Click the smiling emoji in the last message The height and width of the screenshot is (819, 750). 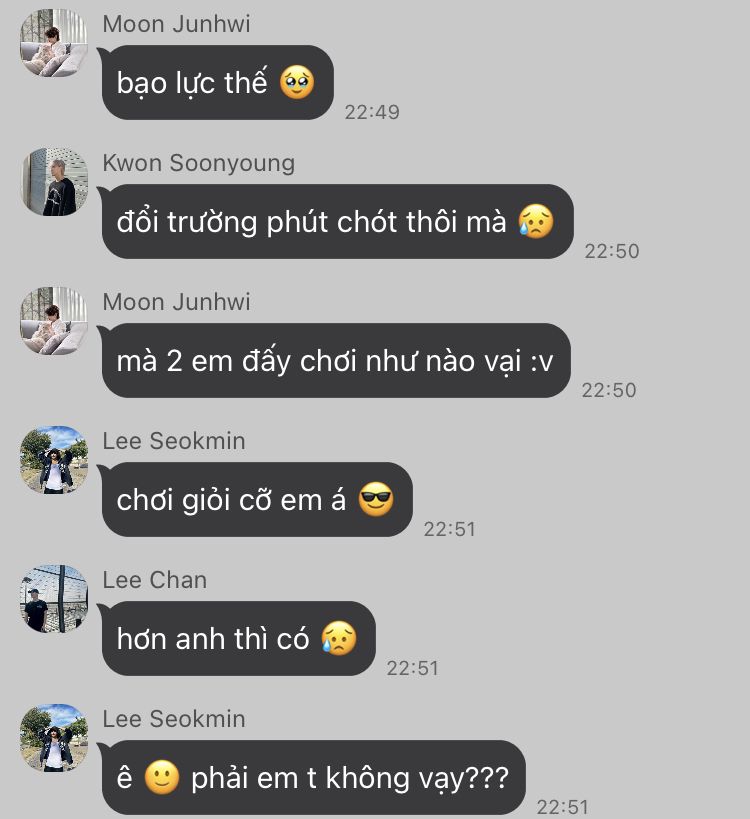[161, 777]
